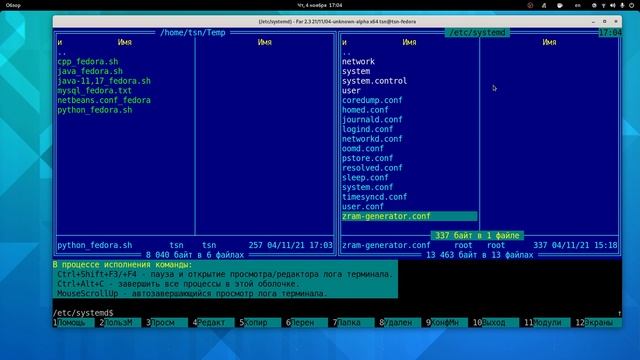The image size is (640, 360).
Task: Click the date '04/11/21 15:18' in right status line
Action: click(584, 245)
